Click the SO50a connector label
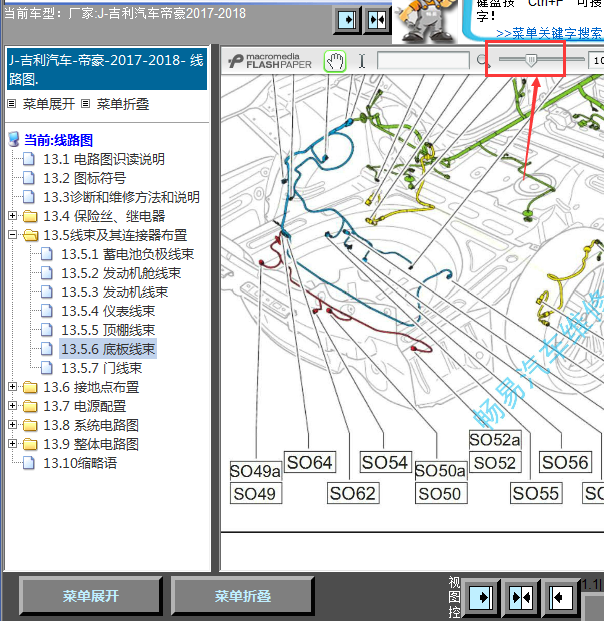 (441, 471)
